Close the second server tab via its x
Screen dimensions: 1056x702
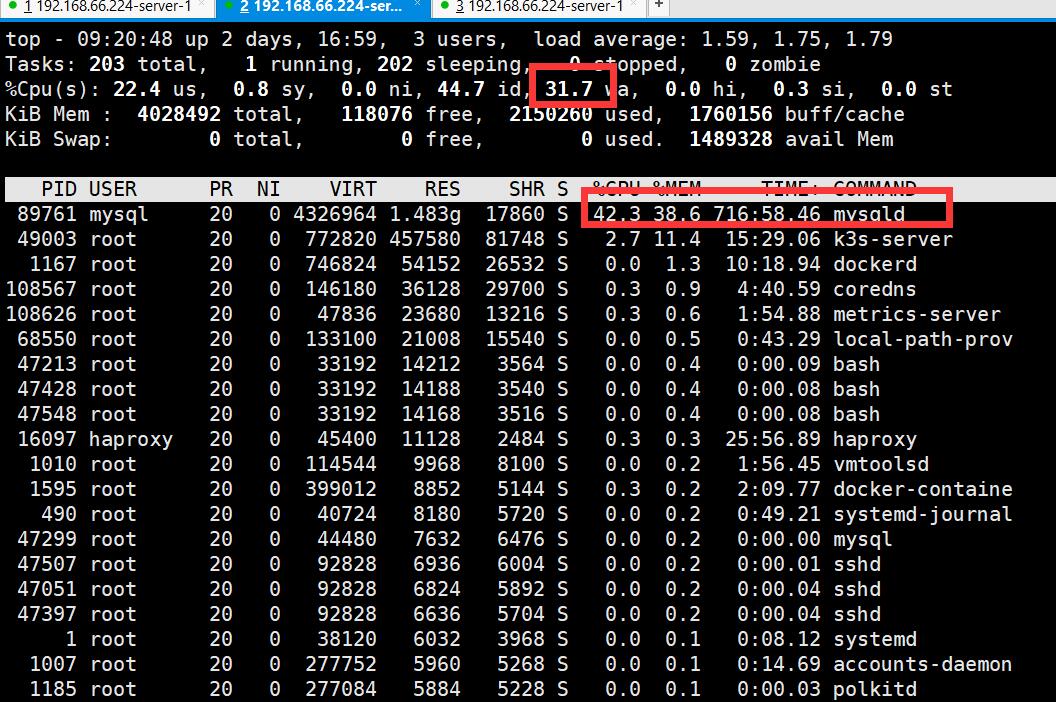[x=415, y=5]
